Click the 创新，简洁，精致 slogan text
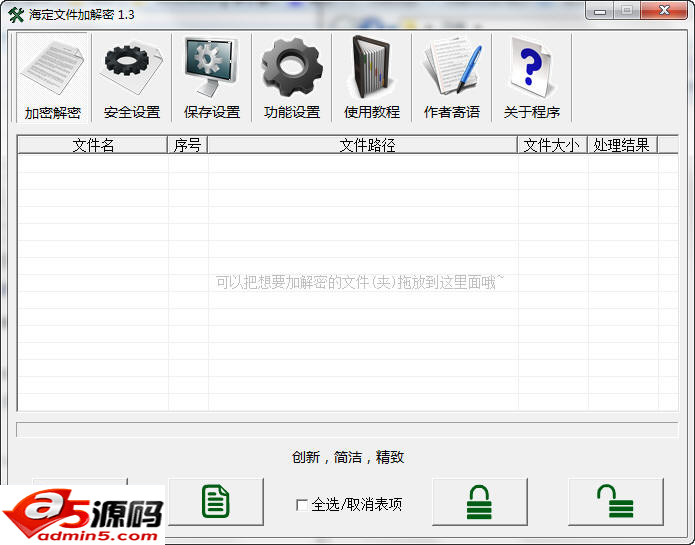 (348, 457)
